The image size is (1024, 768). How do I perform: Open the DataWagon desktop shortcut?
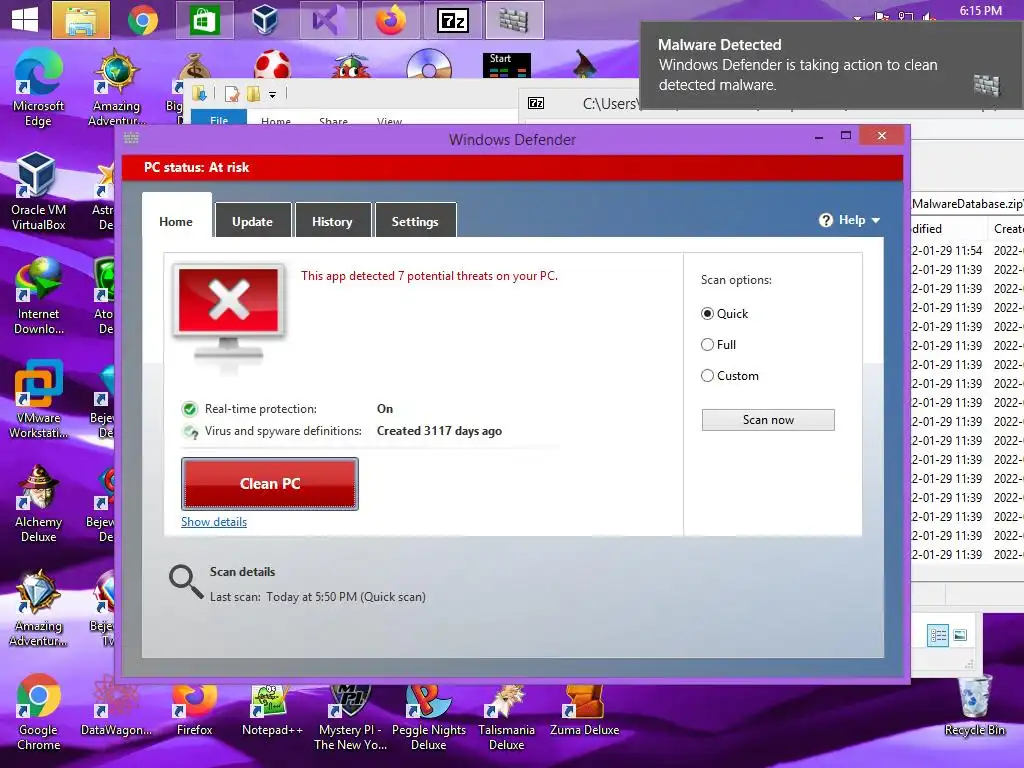(x=116, y=705)
